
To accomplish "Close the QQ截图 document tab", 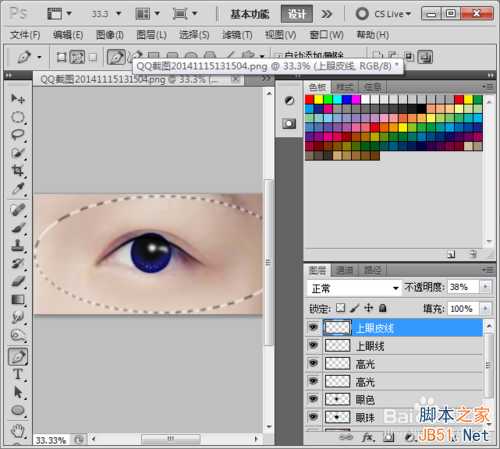I will (x=236, y=79).
